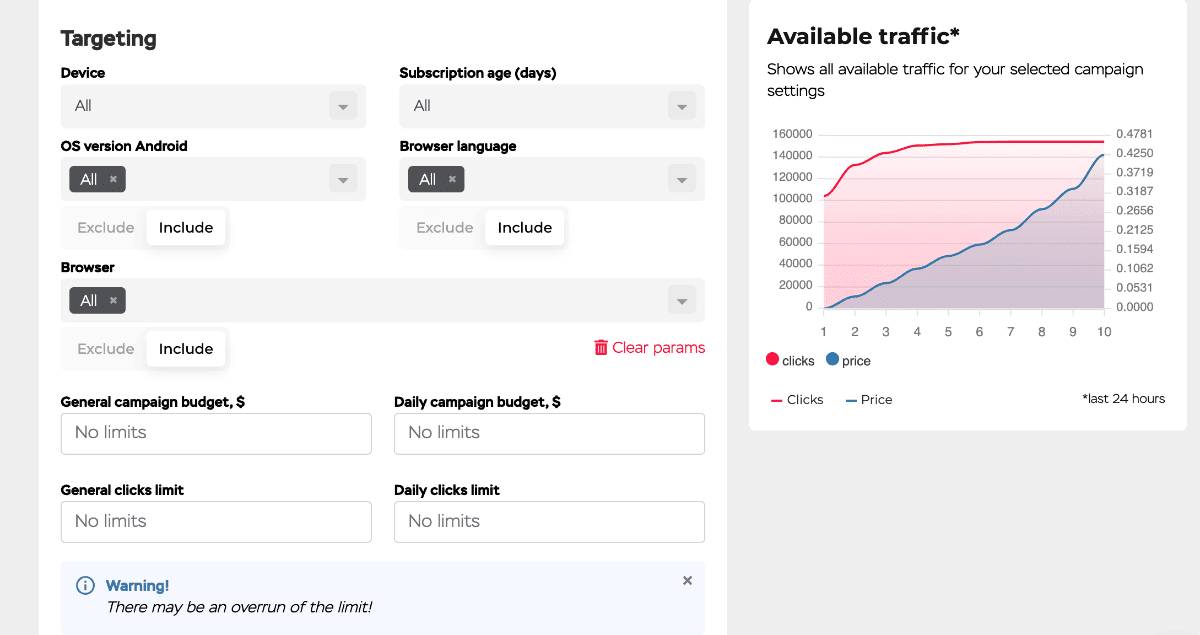The width and height of the screenshot is (1200, 635).
Task: Remove the 'All' tag in OS version Android
Action: coord(114,180)
